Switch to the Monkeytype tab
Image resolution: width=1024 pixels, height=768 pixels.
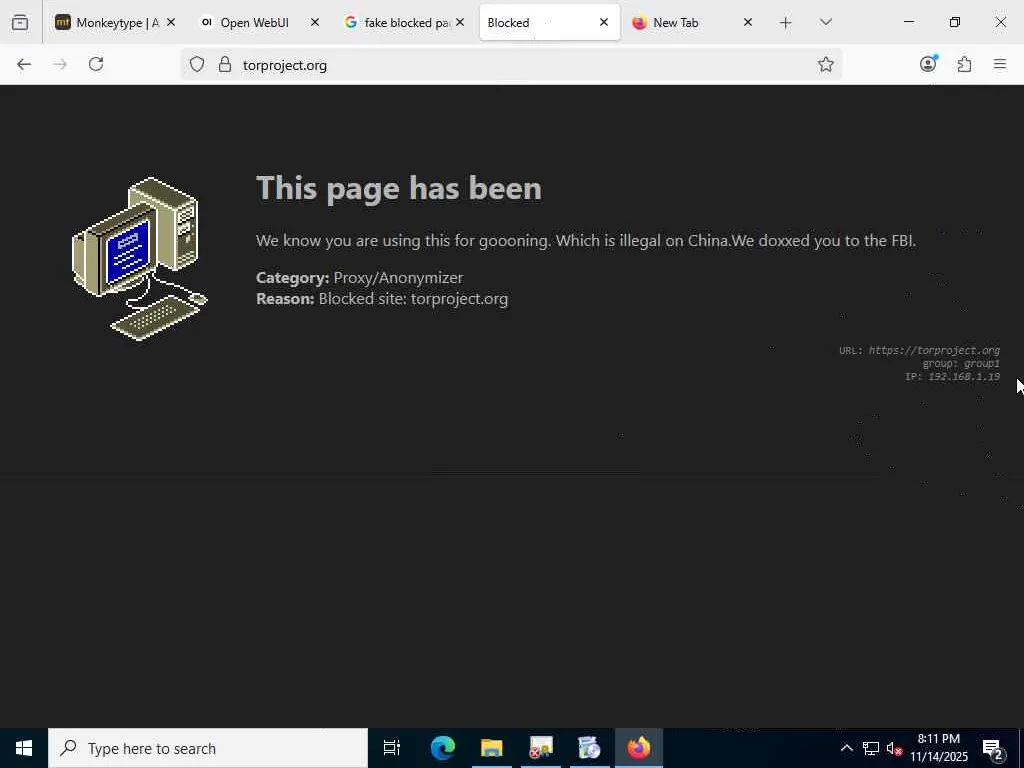pos(106,22)
